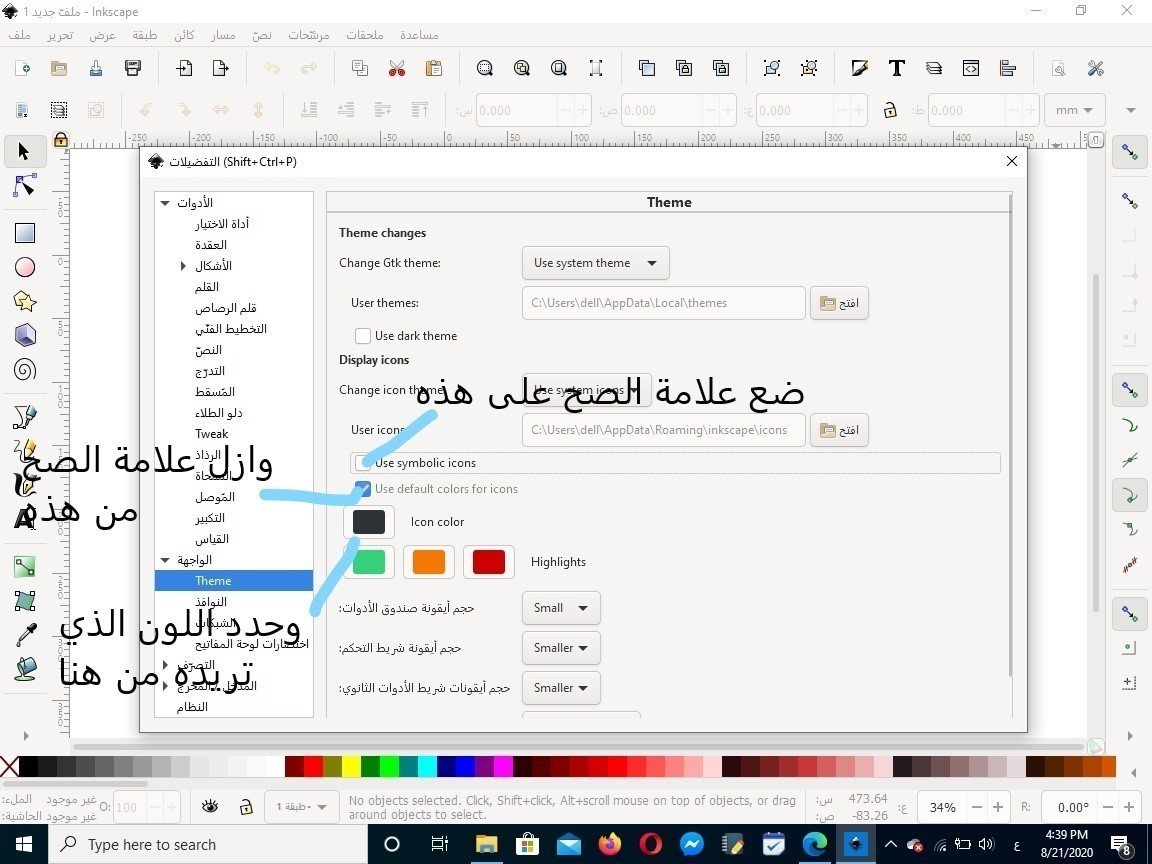
Task: Open the مرشحات menu
Action: pos(309,35)
